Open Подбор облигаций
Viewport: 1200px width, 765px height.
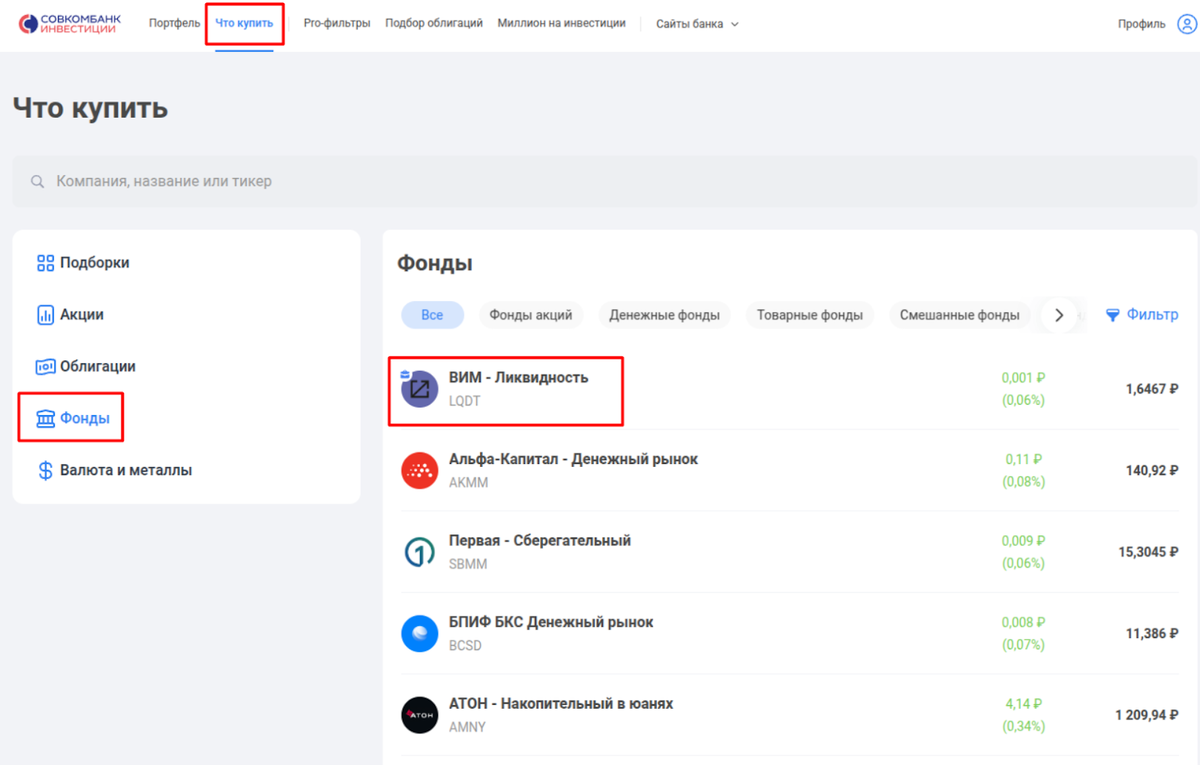coord(434,23)
